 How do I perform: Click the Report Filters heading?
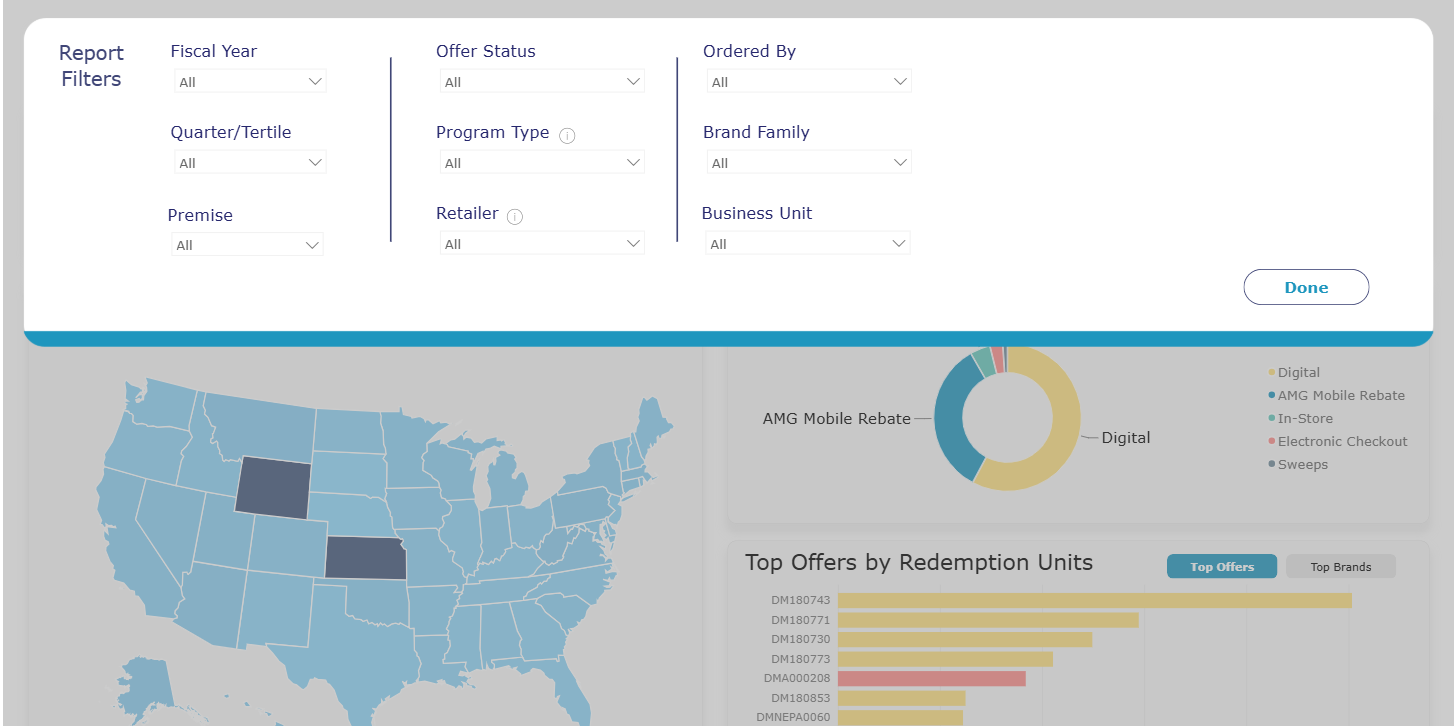(91, 66)
